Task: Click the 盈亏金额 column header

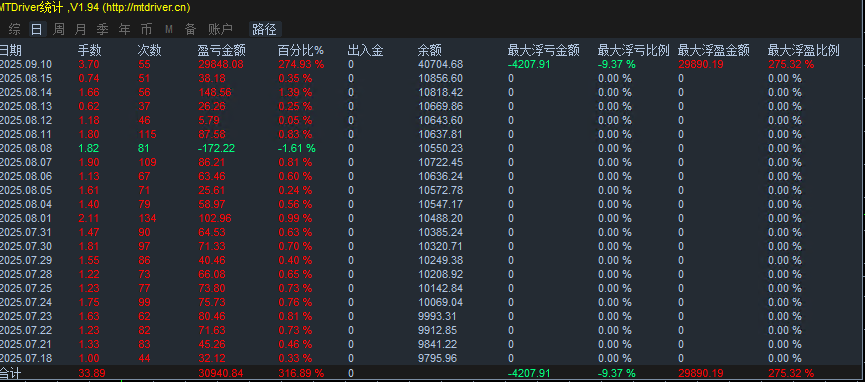Action: coord(222,51)
